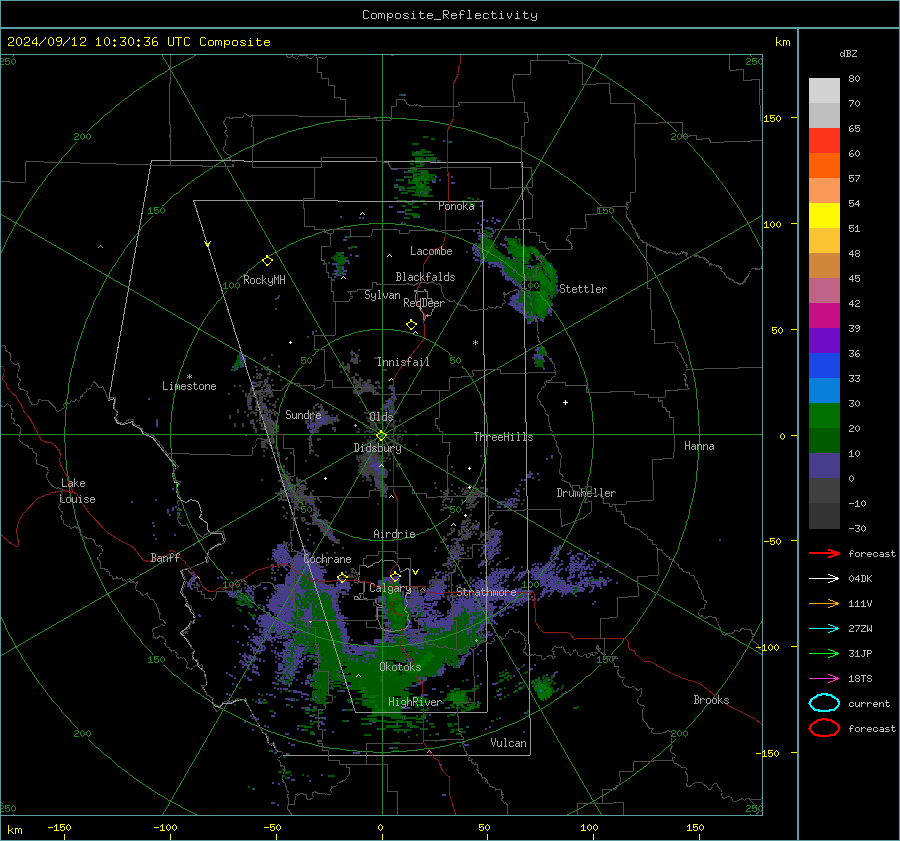Click the yellow radar-site diamond at Didsbury
Viewport: 900px width, 841px height.
[x=381, y=436]
